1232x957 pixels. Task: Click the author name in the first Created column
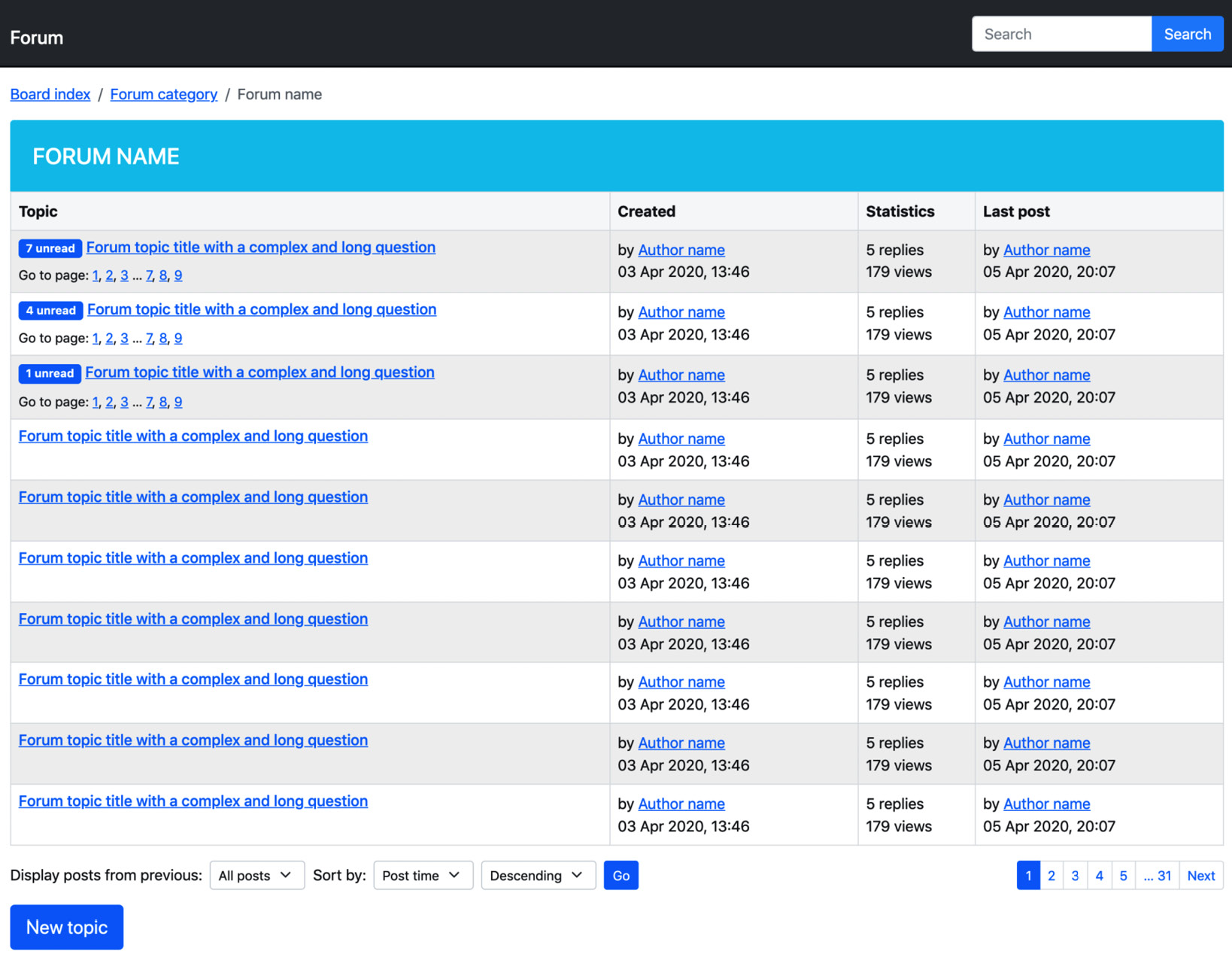click(x=681, y=249)
